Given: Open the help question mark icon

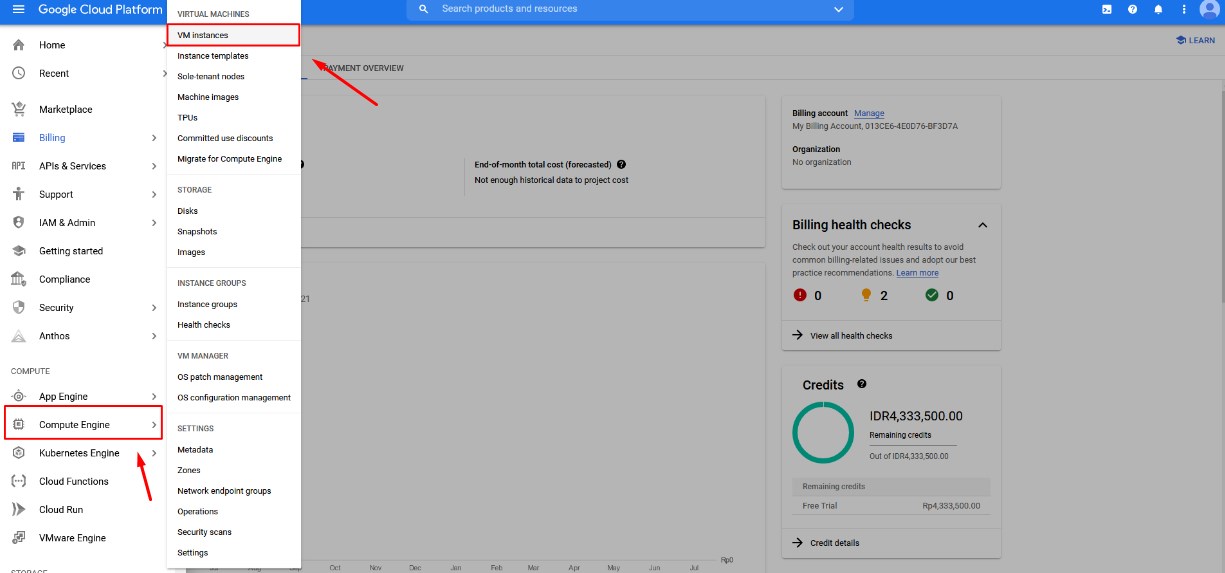Looking at the screenshot, I should click(1132, 9).
